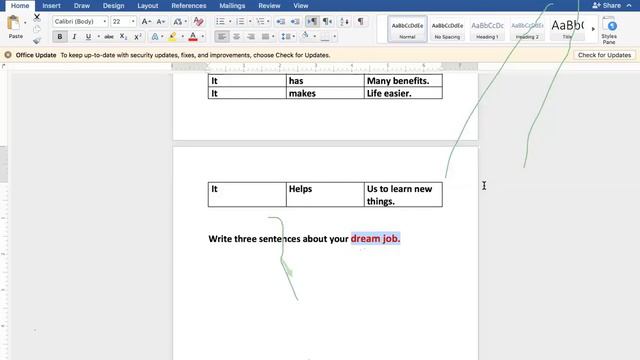Clear all formatting icon
The height and width of the screenshot is (360, 640).
coord(198,22)
